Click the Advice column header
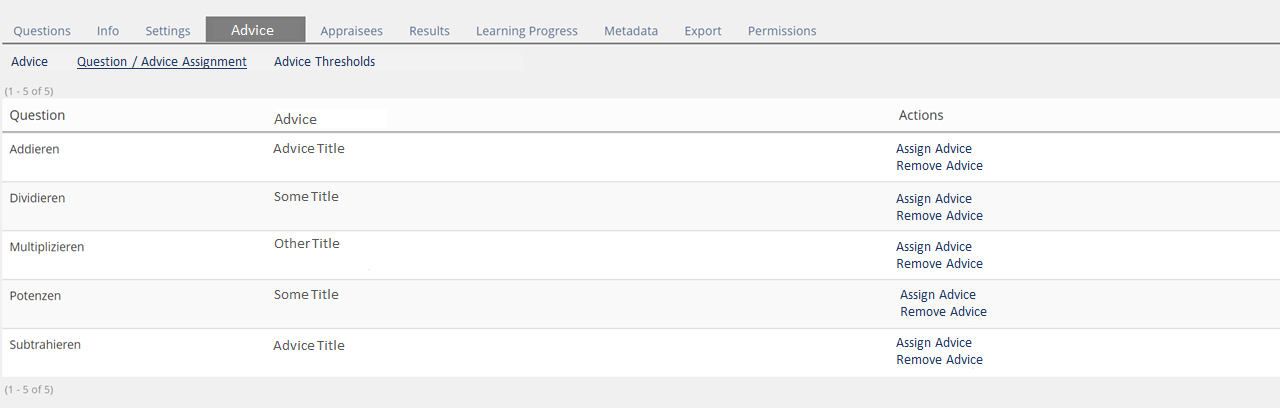The image size is (1280, 408). coord(295,119)
